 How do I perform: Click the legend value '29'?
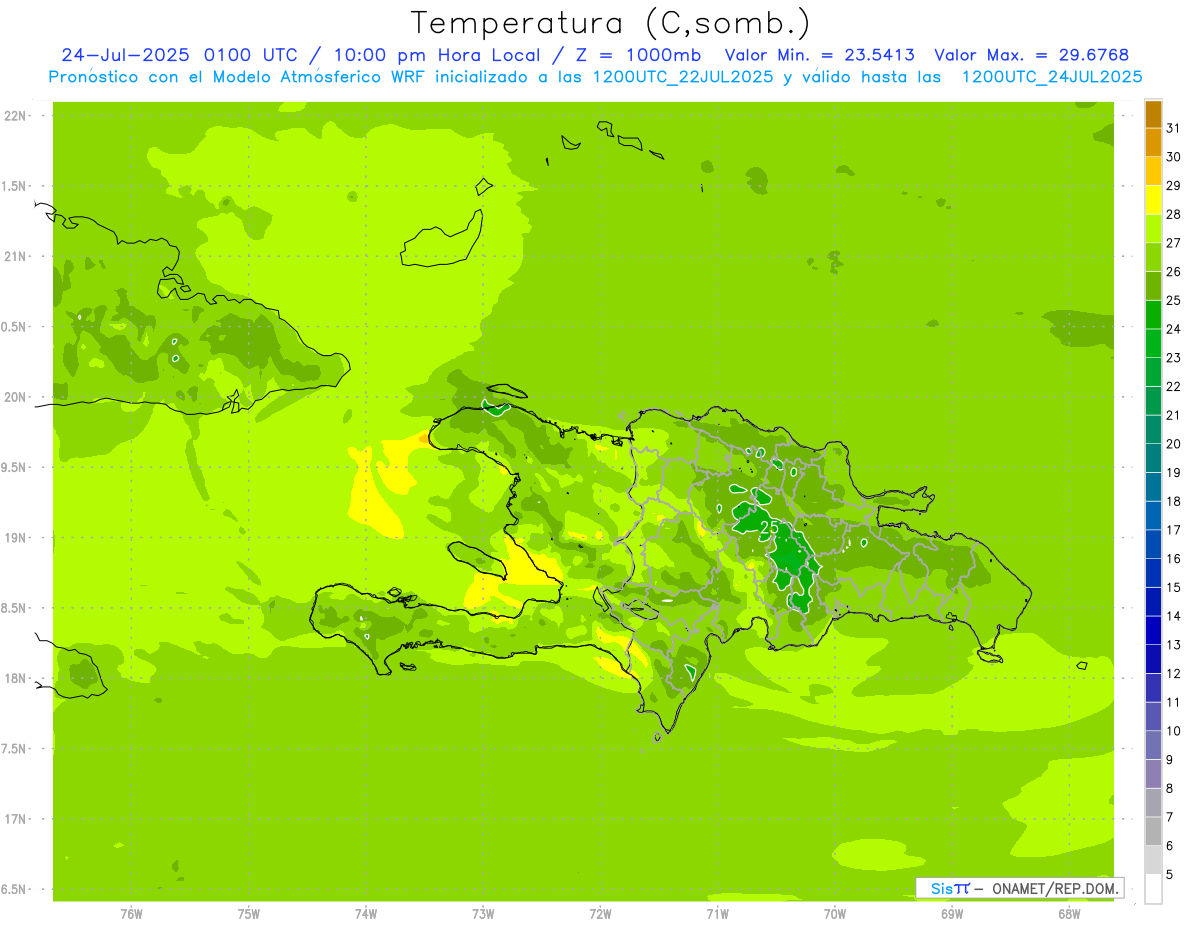click(1174, 186)
